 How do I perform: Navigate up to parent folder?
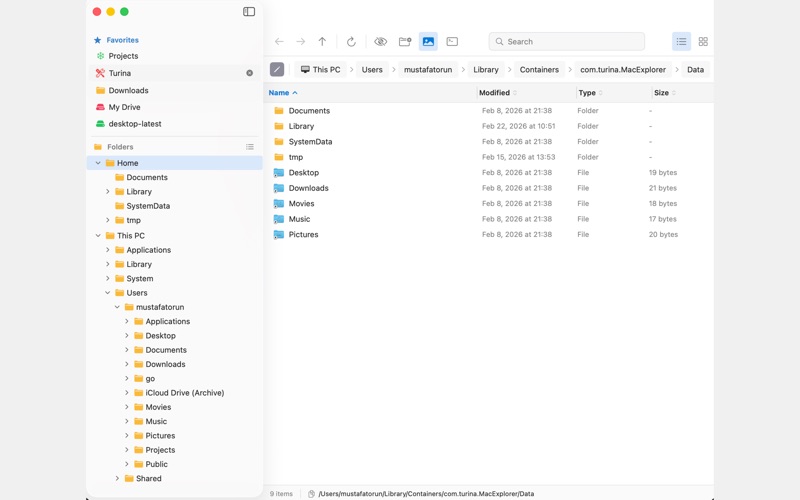pyautogui.click(x=322, y=42)
